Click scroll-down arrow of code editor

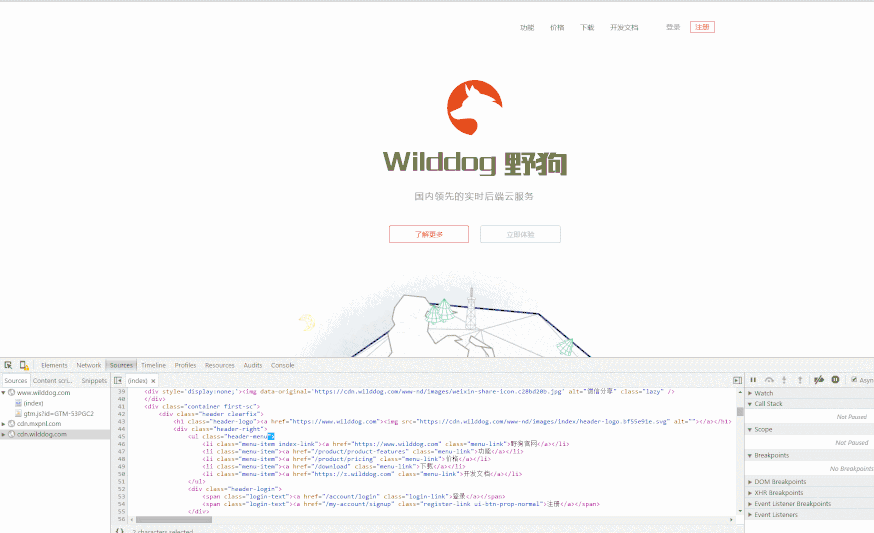tap(740, 511)
